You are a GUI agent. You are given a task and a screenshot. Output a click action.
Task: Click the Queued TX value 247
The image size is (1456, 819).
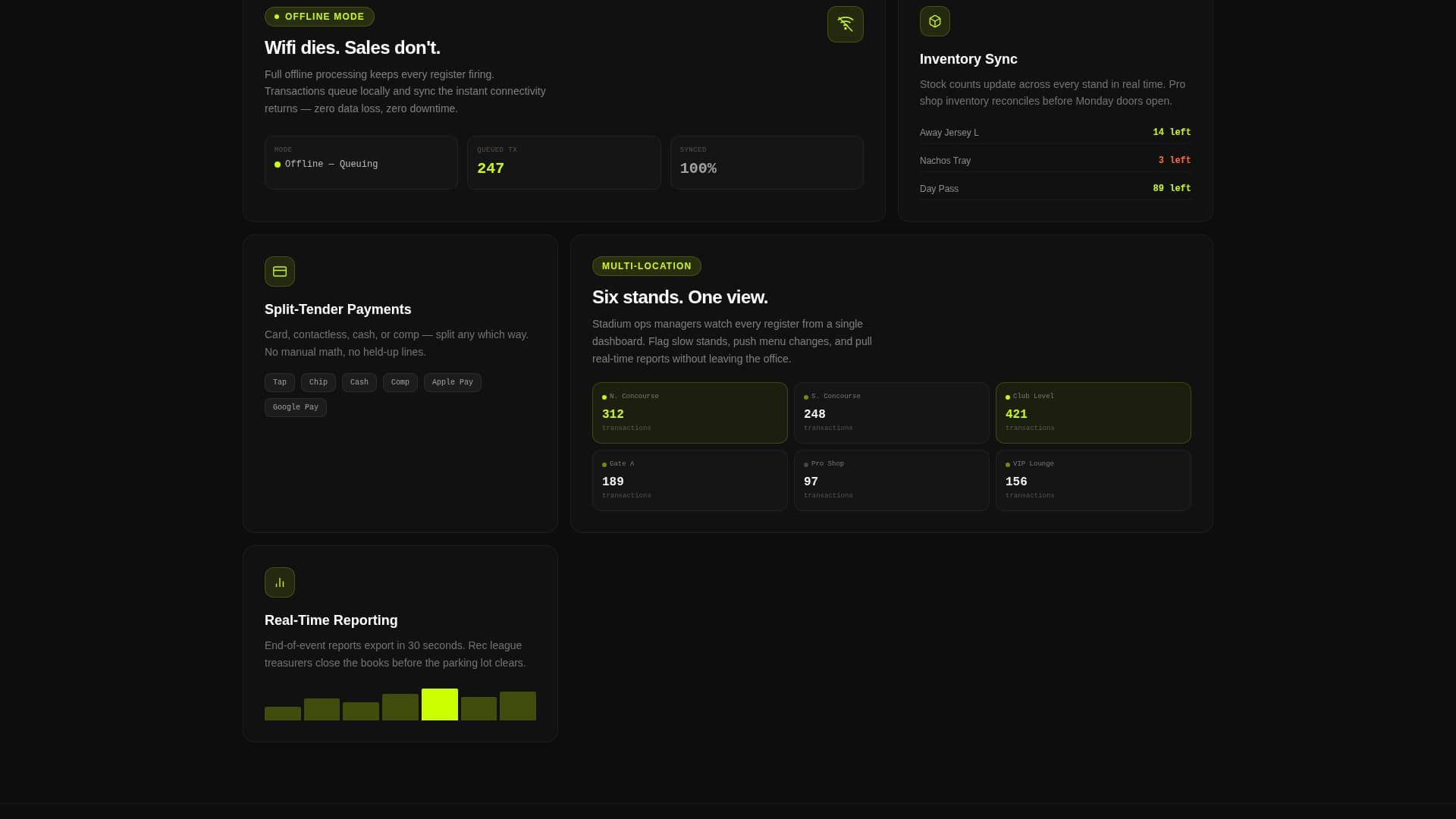tap(491, 169)
